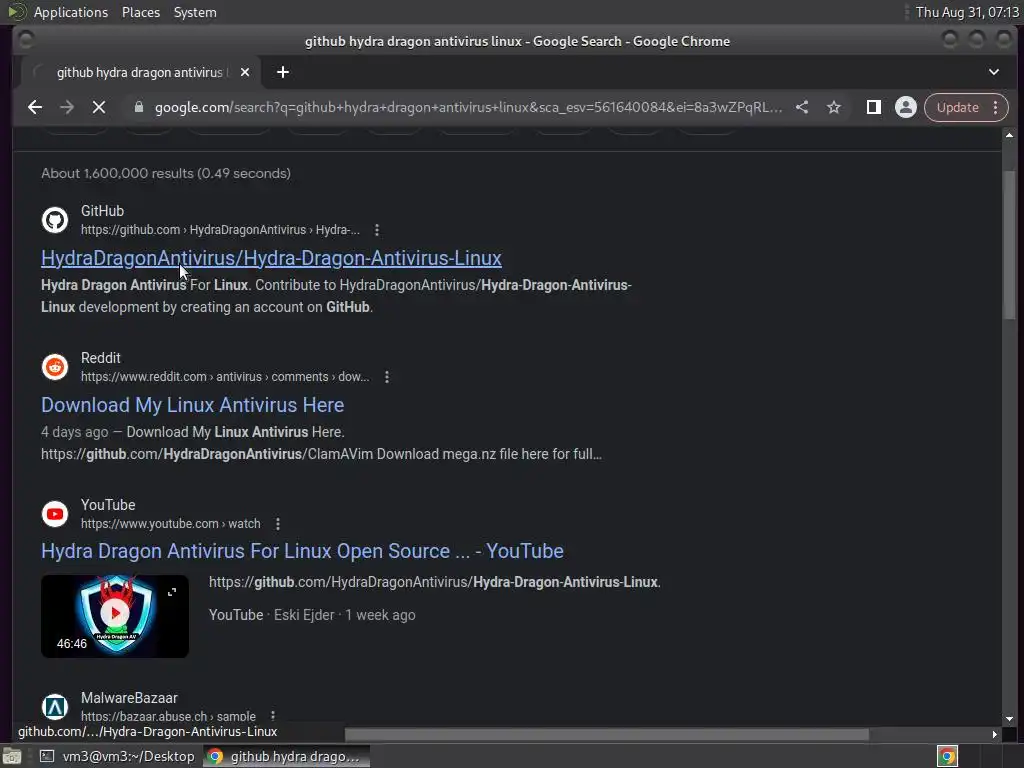Open HydraDragonAntivirus/Hydra-Dragon-Antivirus-Linux link

[271, 258]
